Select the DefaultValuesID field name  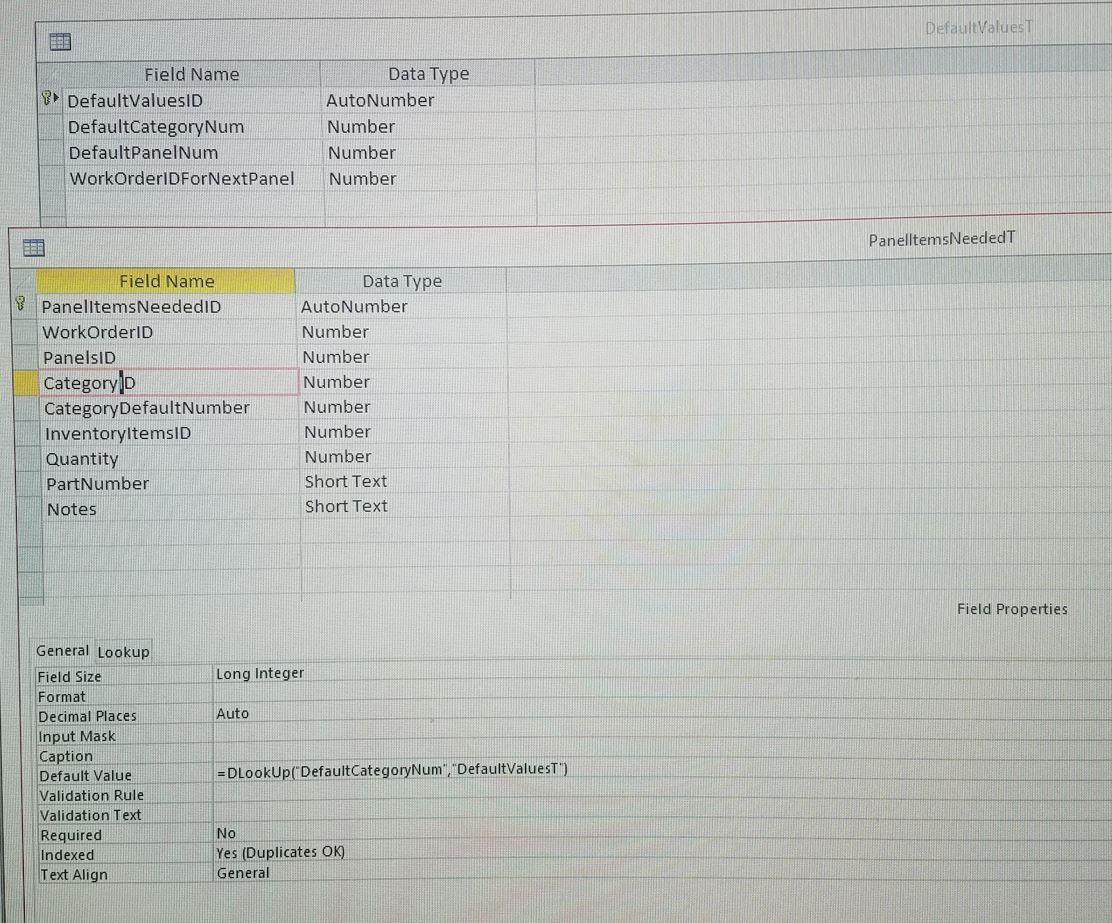[x=135, y=101]
